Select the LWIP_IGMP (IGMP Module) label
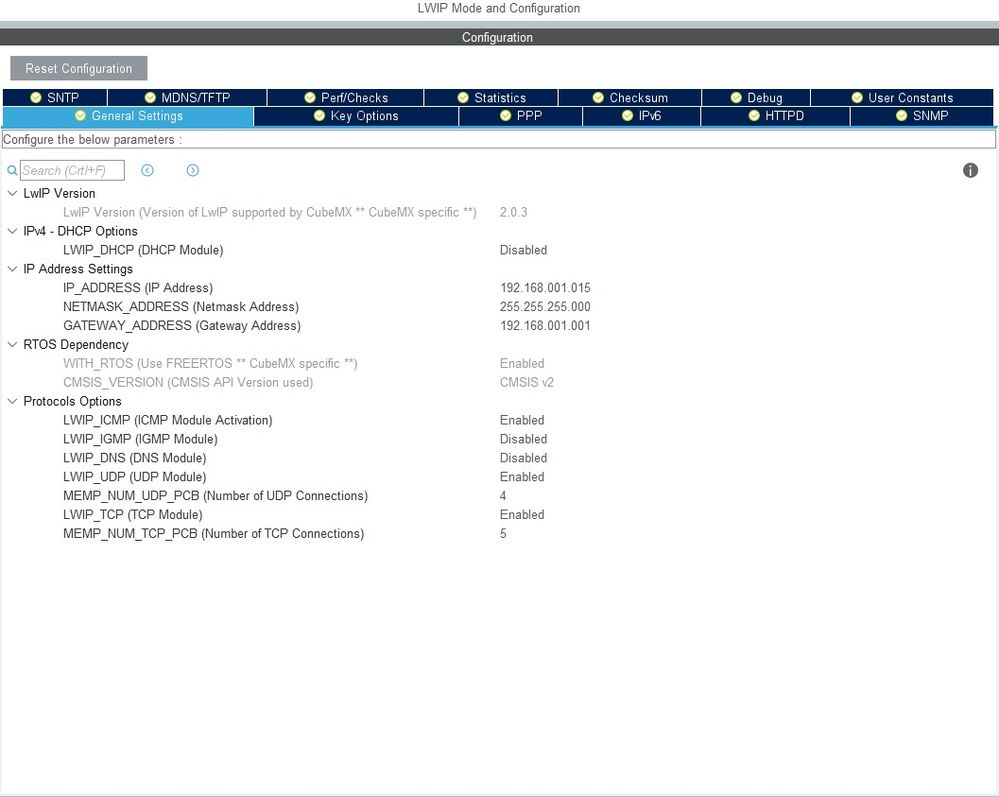 140,439
